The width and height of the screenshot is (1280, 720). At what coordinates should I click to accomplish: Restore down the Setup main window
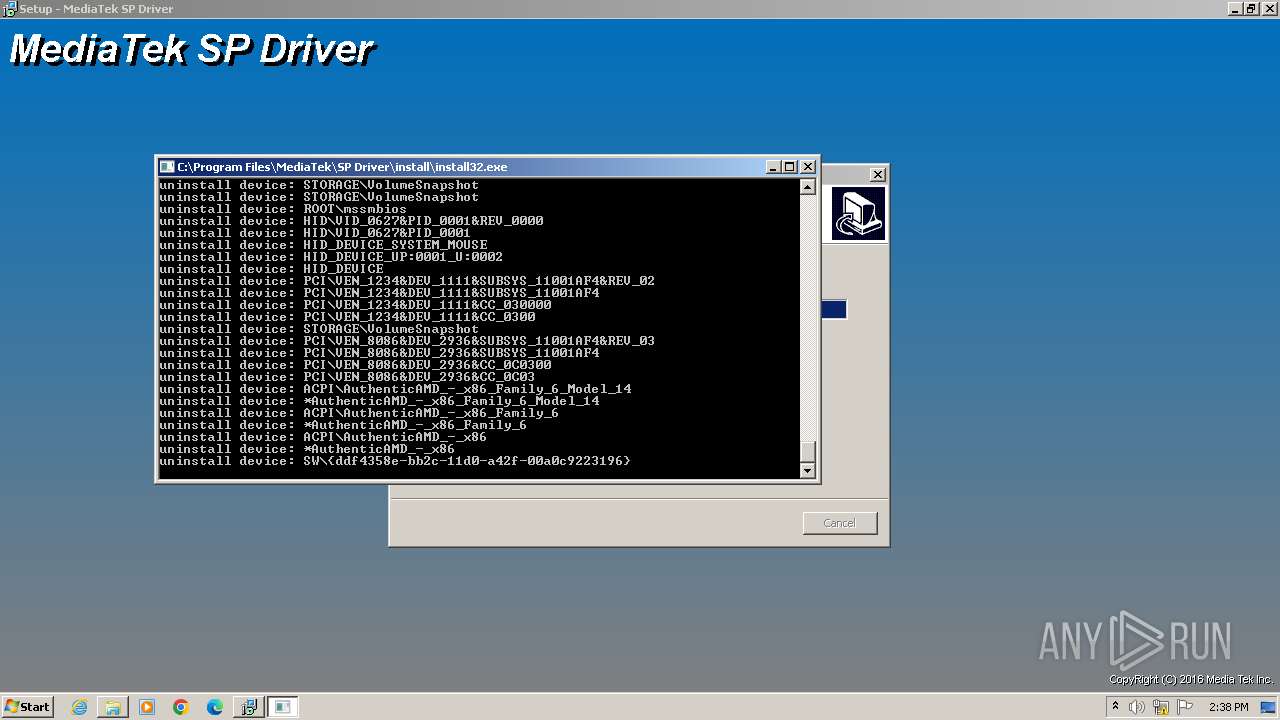[x=1251, y=8]
